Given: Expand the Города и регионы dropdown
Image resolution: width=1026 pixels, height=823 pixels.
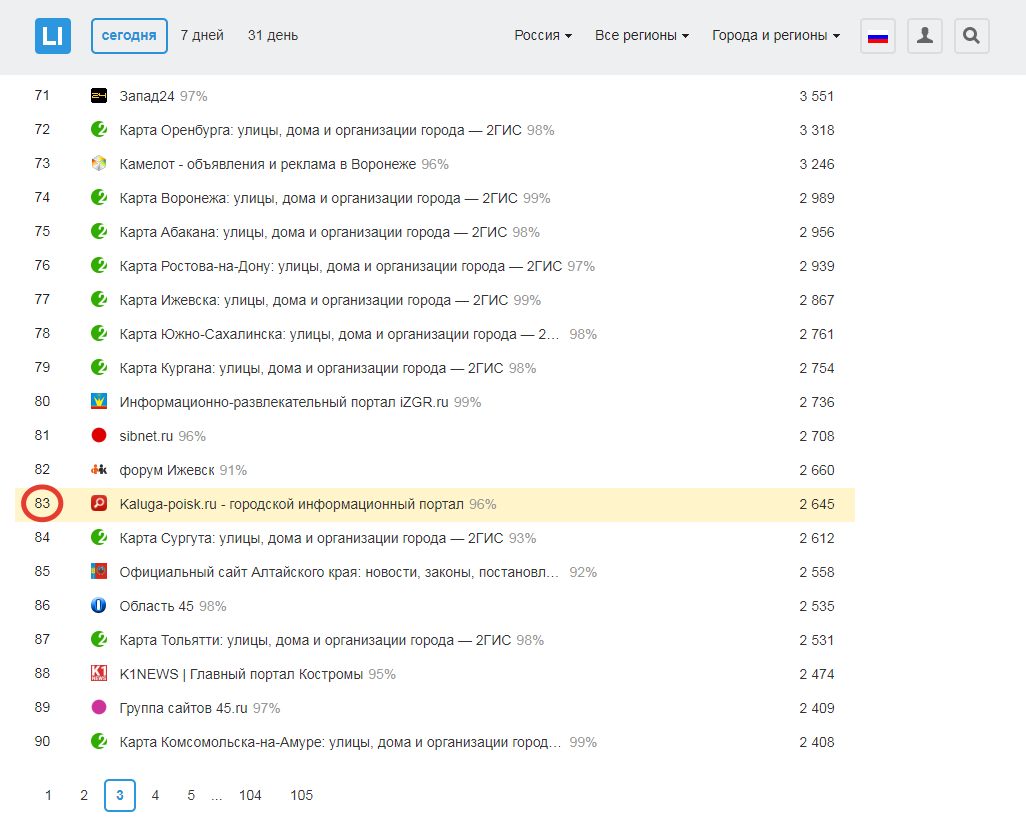Looking at the screenshot, I should [775, 36].
